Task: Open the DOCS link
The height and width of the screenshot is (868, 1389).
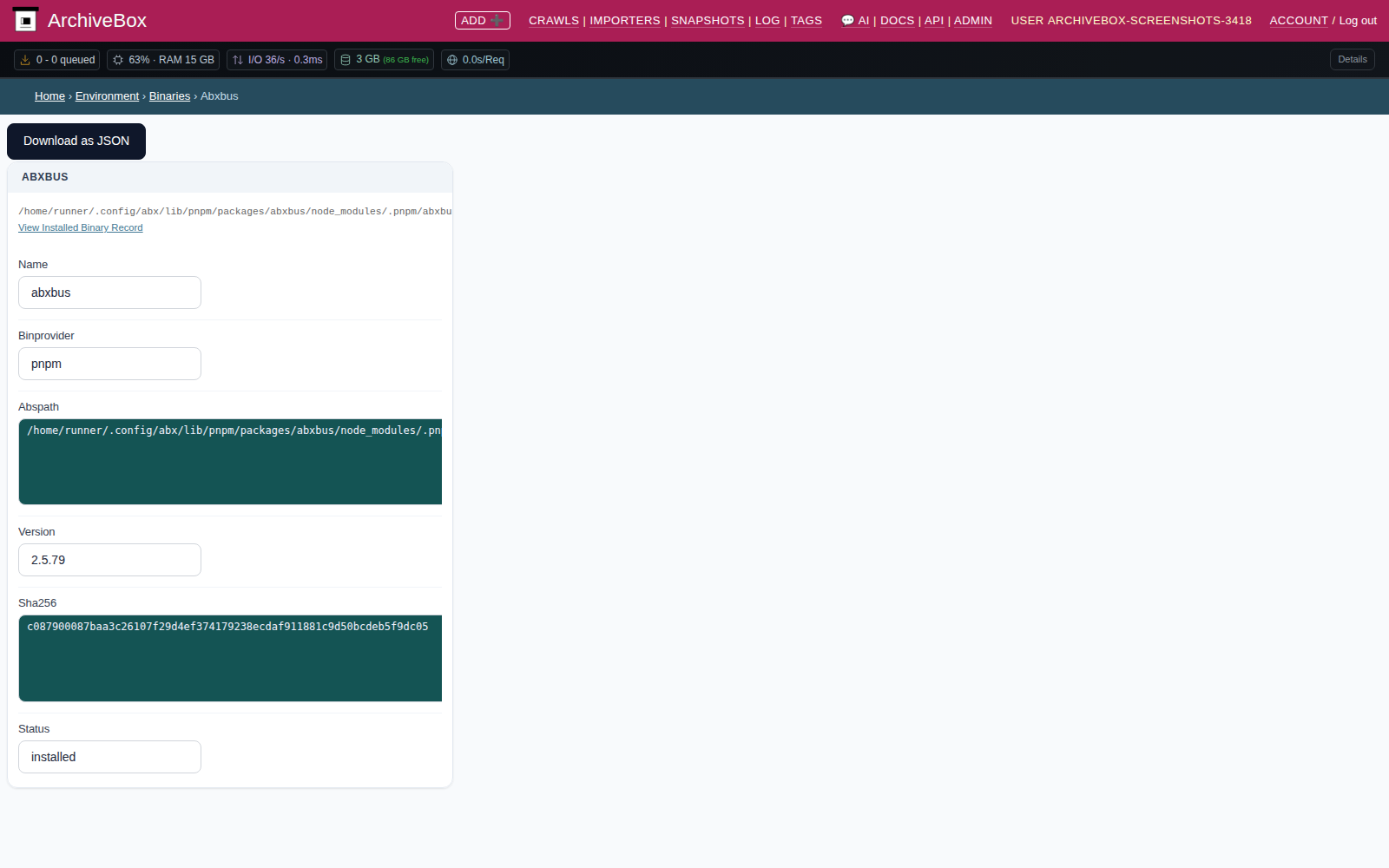Action: click(898, 20)
